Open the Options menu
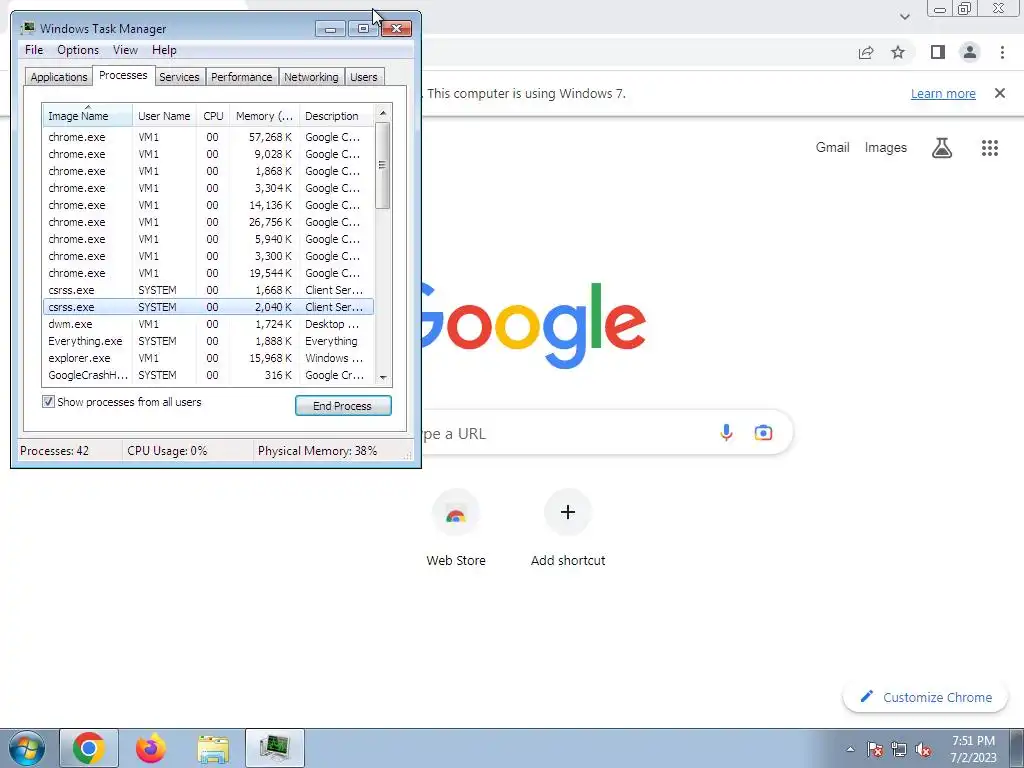Viewport: 1024px width, 768px height. pyautogui.click(x=78, y=50)
